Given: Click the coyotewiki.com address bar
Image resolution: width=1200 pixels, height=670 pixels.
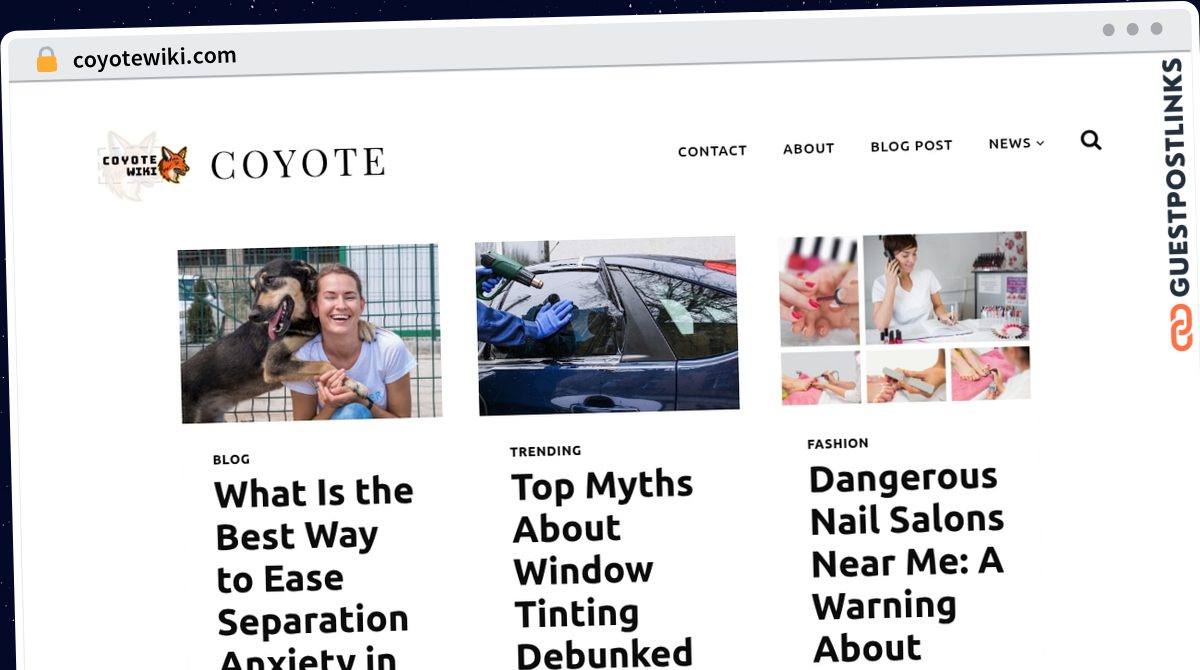Looking at the screenshot, I should coord(155,57).
